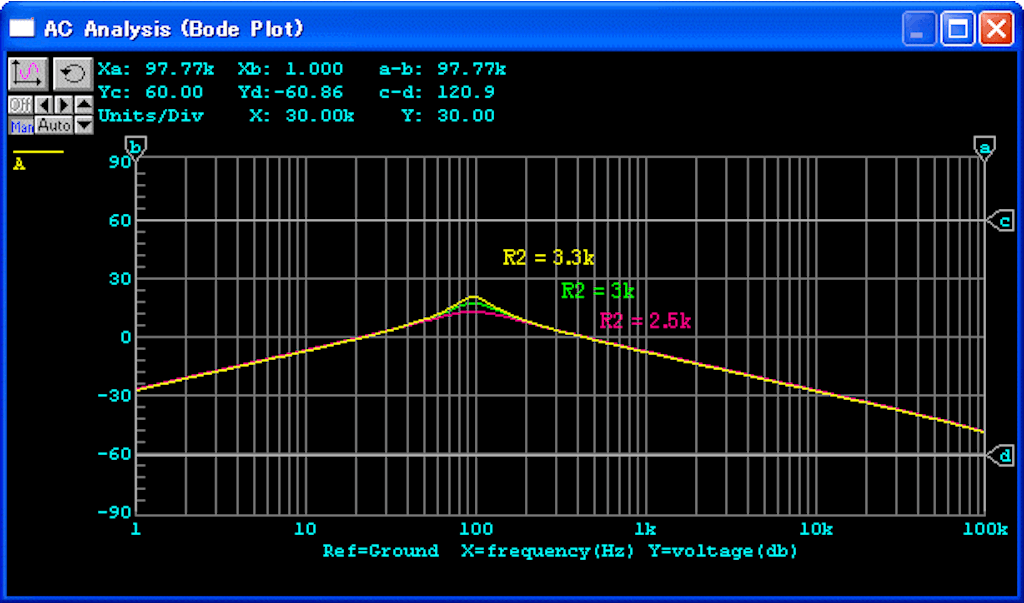The width and height of the screenshot is (1024, 603).
Task: Select Man manual scaling mode
Action: click(x=21, y=125)
